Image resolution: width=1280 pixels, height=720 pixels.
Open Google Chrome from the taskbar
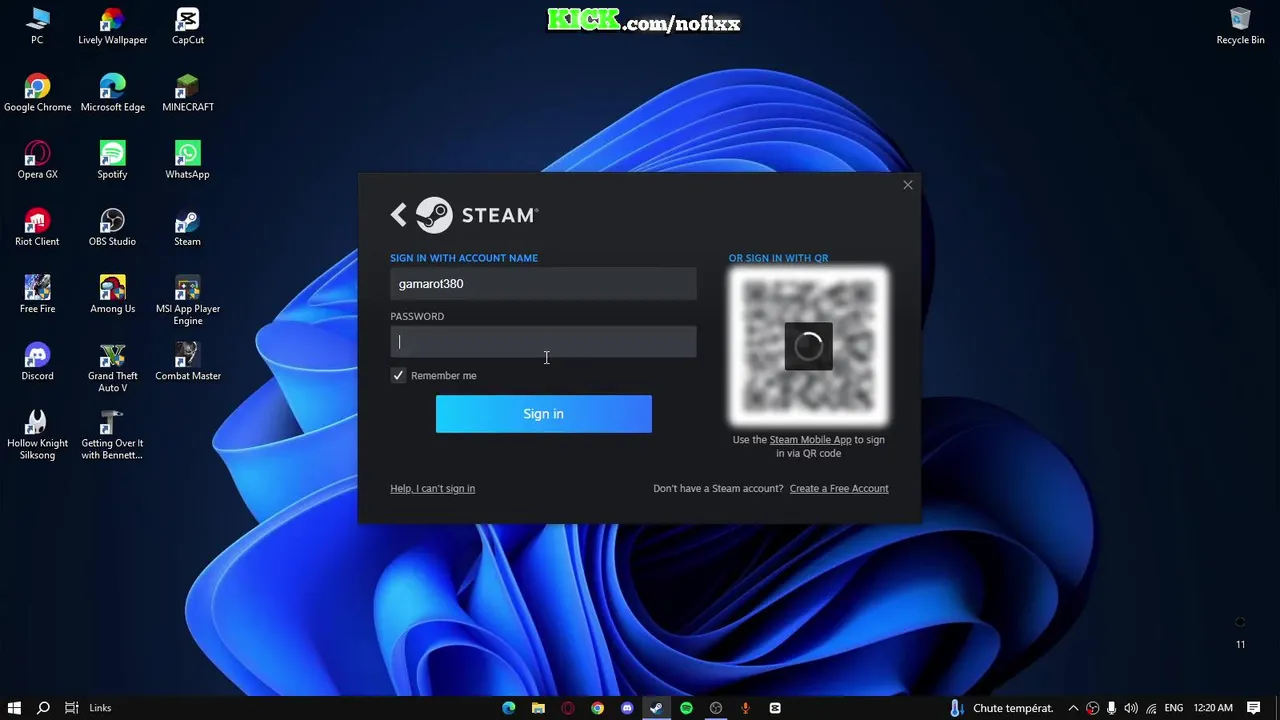click(x=597, y=708)
